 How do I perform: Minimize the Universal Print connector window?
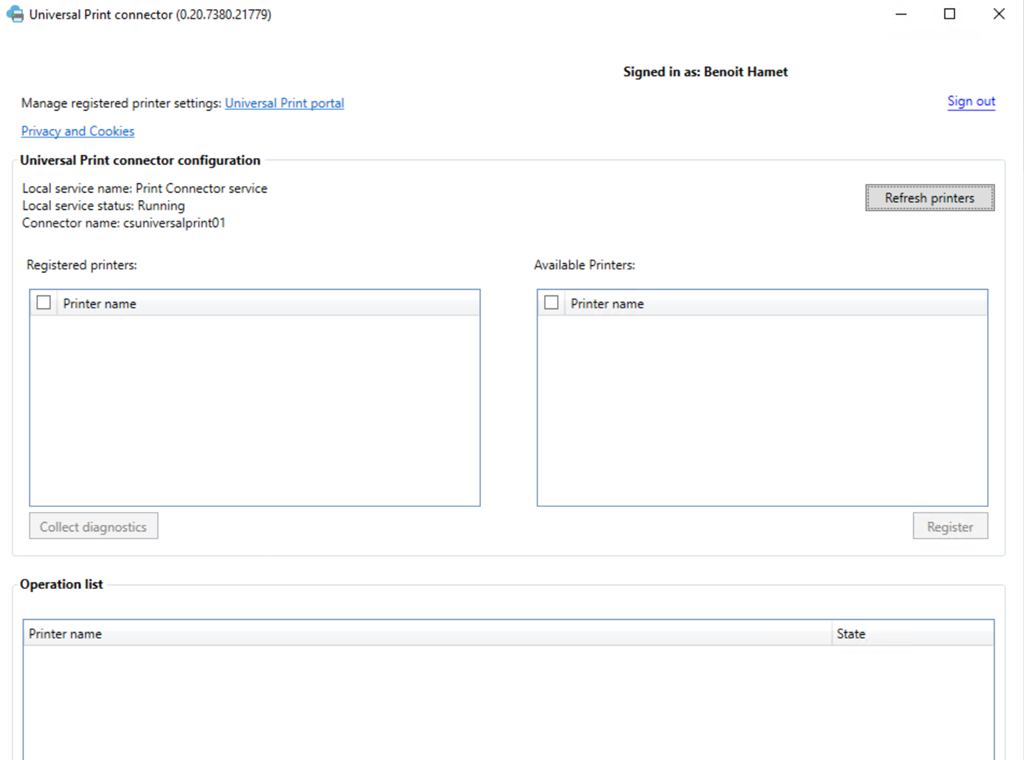(x=901, y=14)
